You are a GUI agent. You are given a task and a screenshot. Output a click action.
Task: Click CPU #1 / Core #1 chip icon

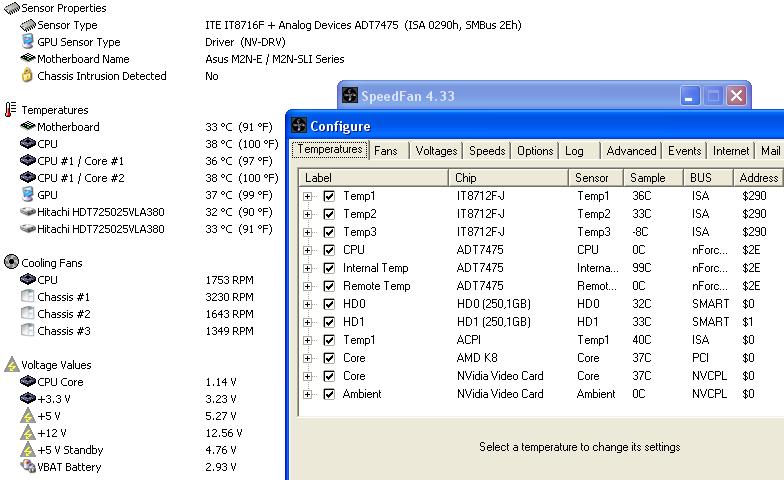click(28, 160)
